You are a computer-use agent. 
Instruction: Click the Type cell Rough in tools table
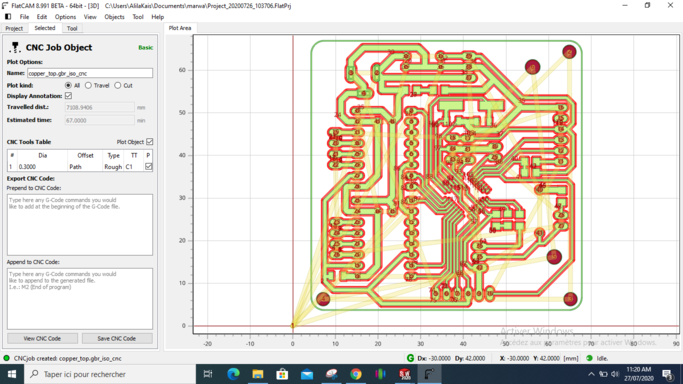point(113,167)
